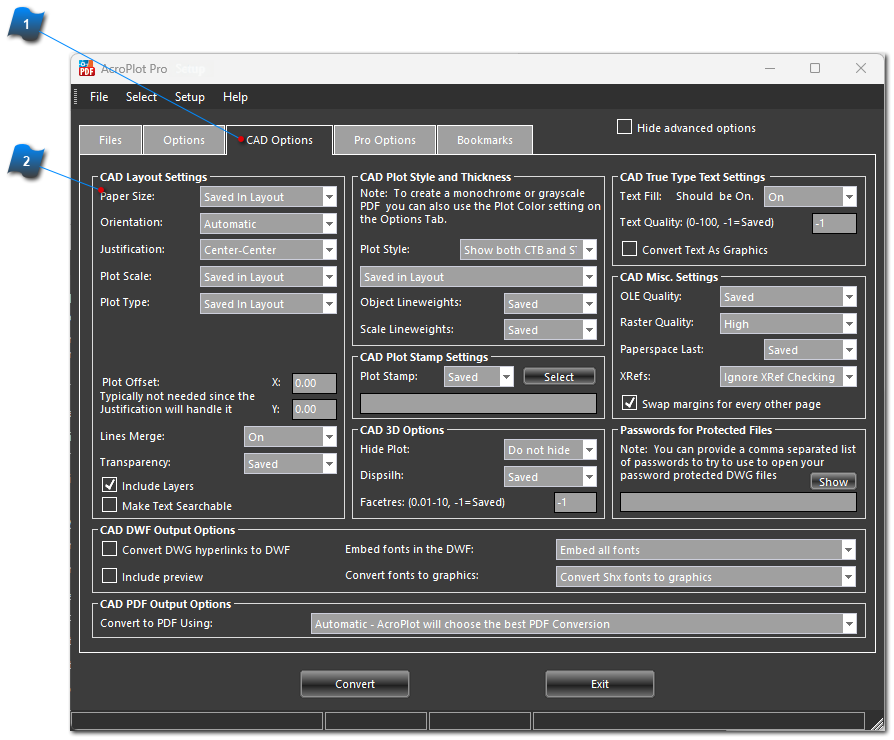Enable Convert DWG hyperlinks to DWF
Viewport: 894px width, 740px height.
tap(109, 549)
